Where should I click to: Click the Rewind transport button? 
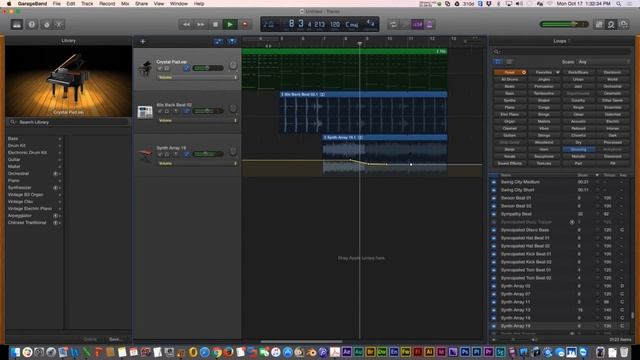(186, 24)
